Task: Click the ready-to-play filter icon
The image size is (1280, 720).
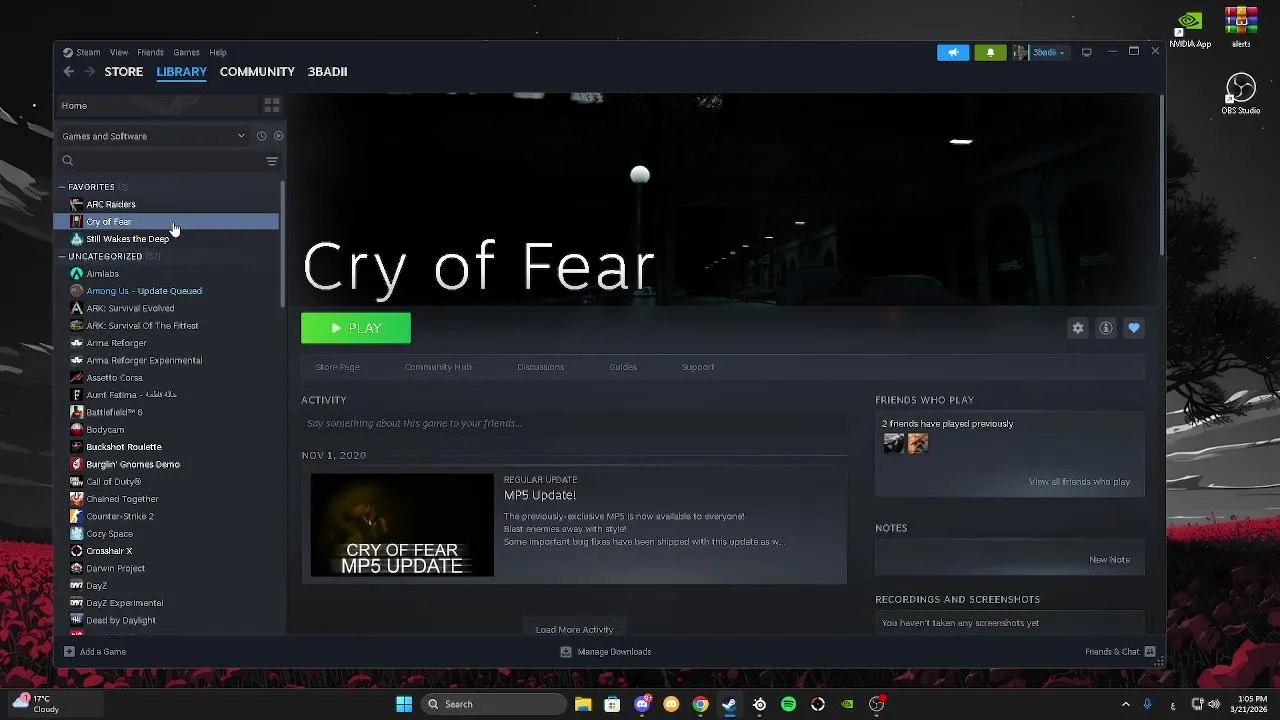Action: click(279, 136)
